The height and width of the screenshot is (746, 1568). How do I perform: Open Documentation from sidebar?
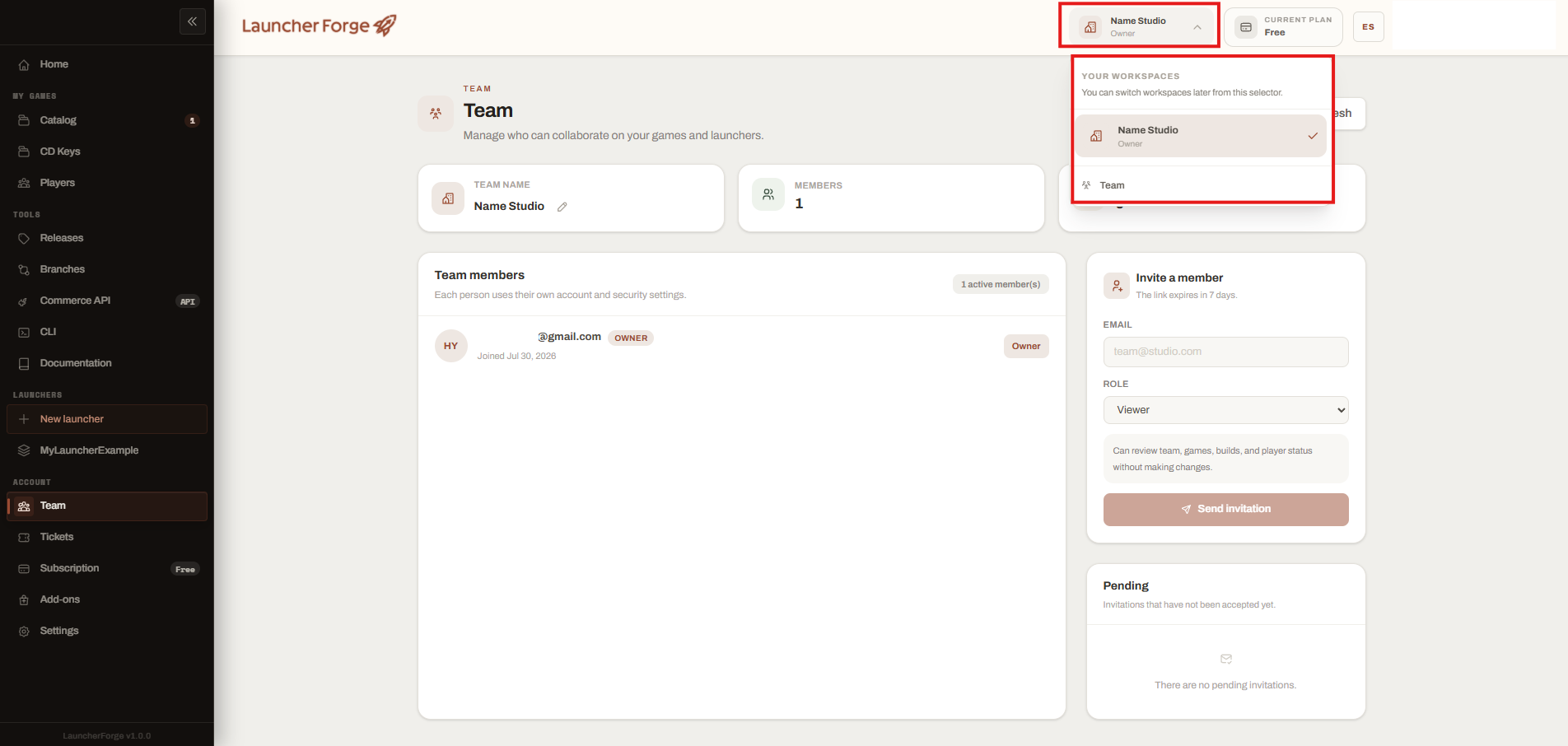[x=107, y=363]
